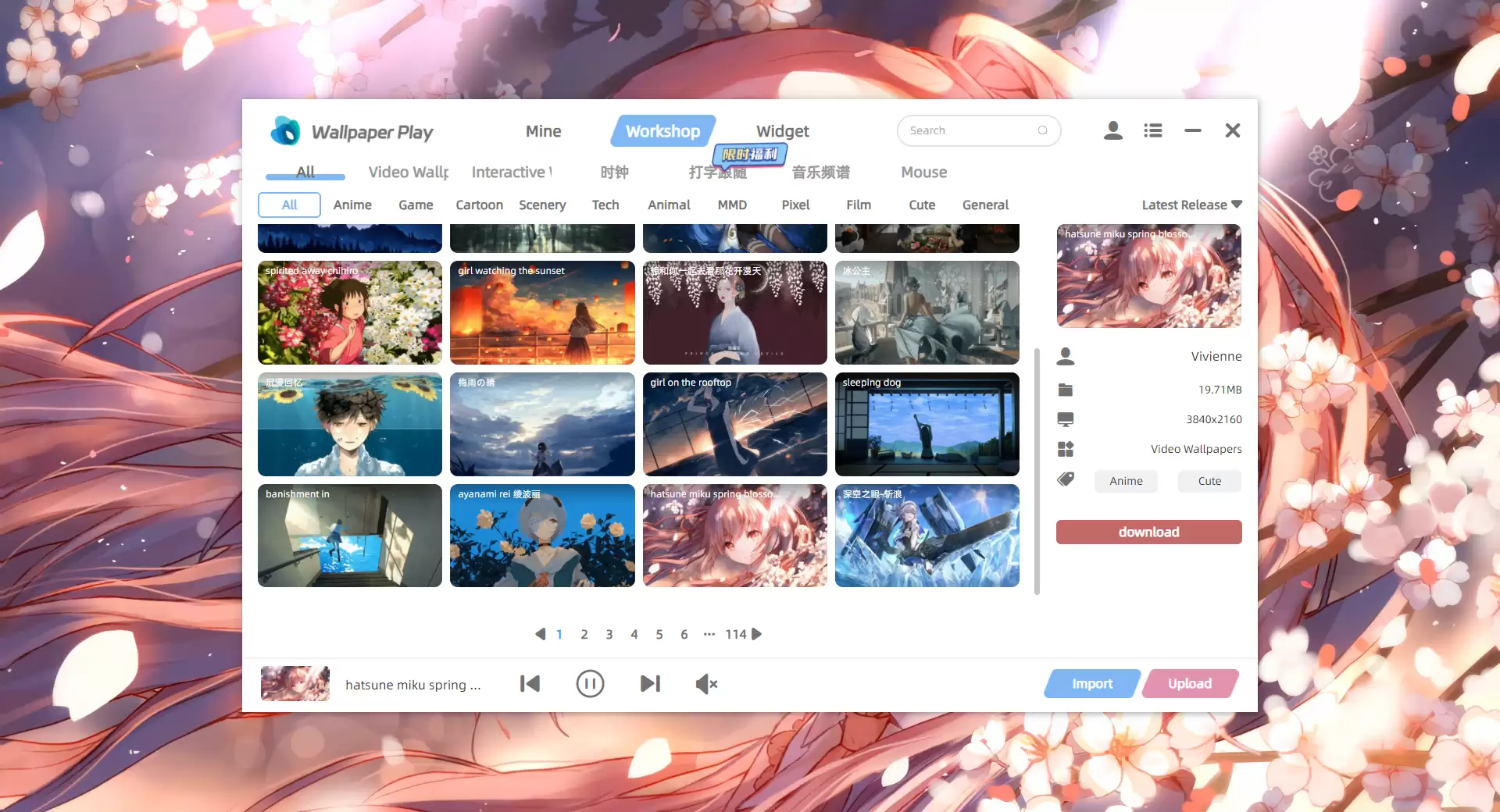Filter by Pixel category

click(x=795, y=205)
